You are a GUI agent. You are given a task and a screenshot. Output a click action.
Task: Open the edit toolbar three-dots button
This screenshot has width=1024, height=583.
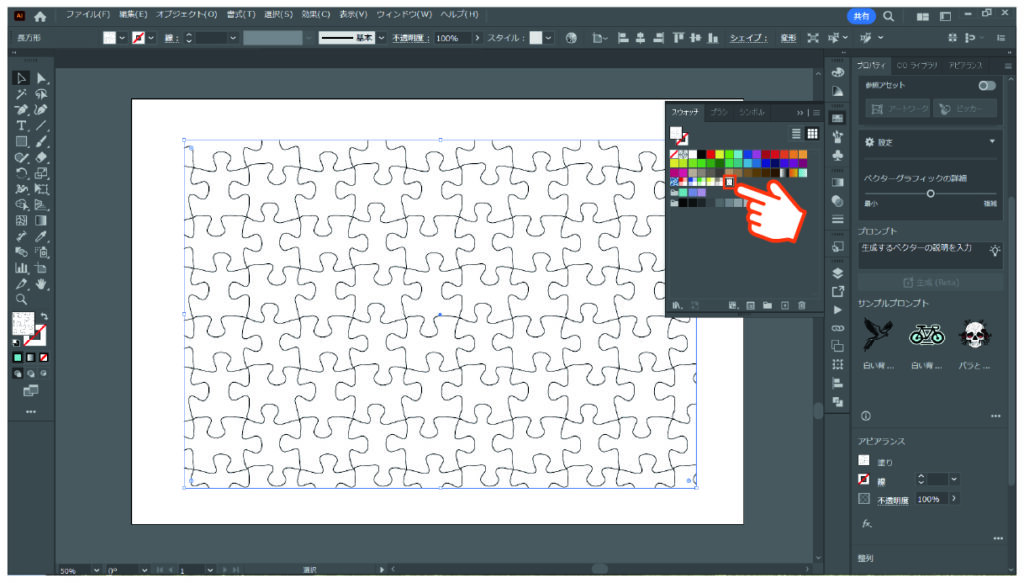31,412
